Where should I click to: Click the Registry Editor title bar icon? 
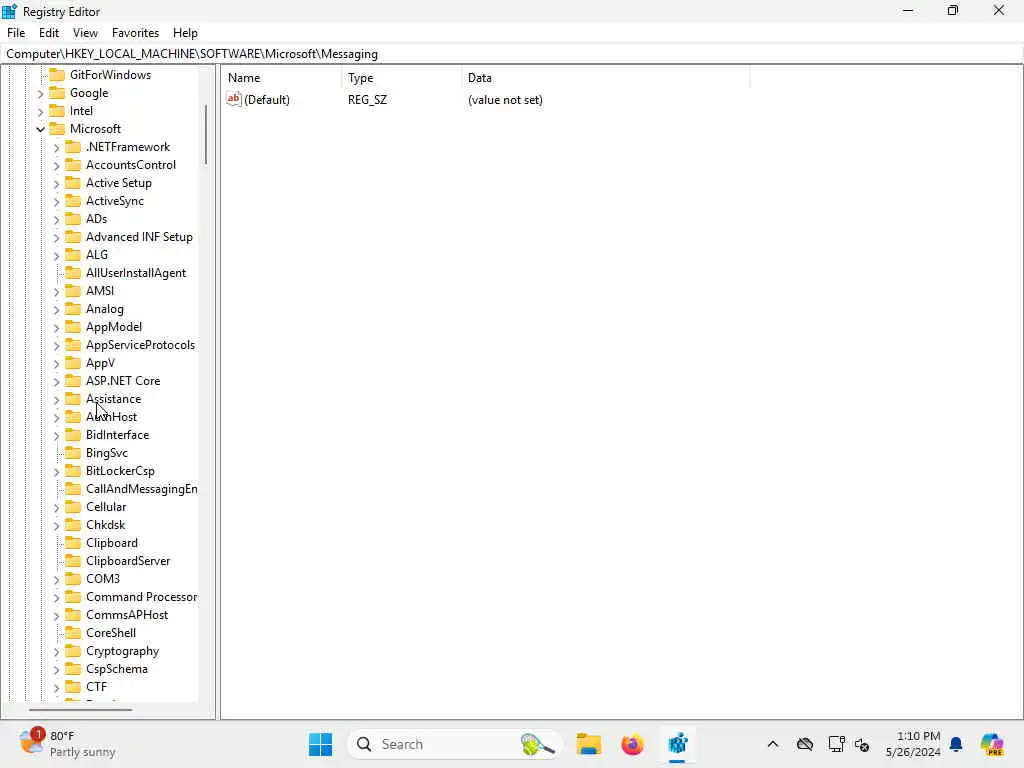tap(9, 11)
